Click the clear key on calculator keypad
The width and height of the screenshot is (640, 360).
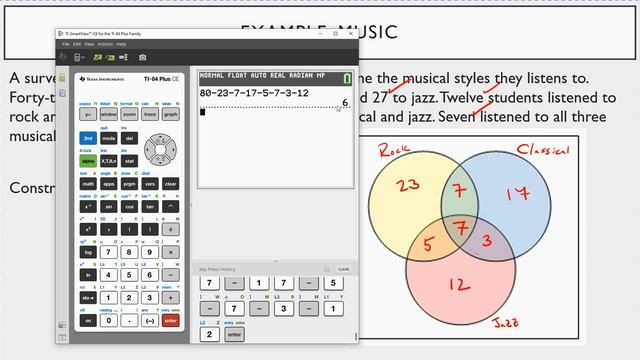coord(171,184)
